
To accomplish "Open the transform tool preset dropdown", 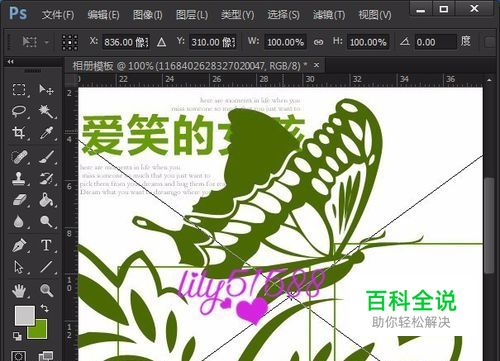I will 47,42.
